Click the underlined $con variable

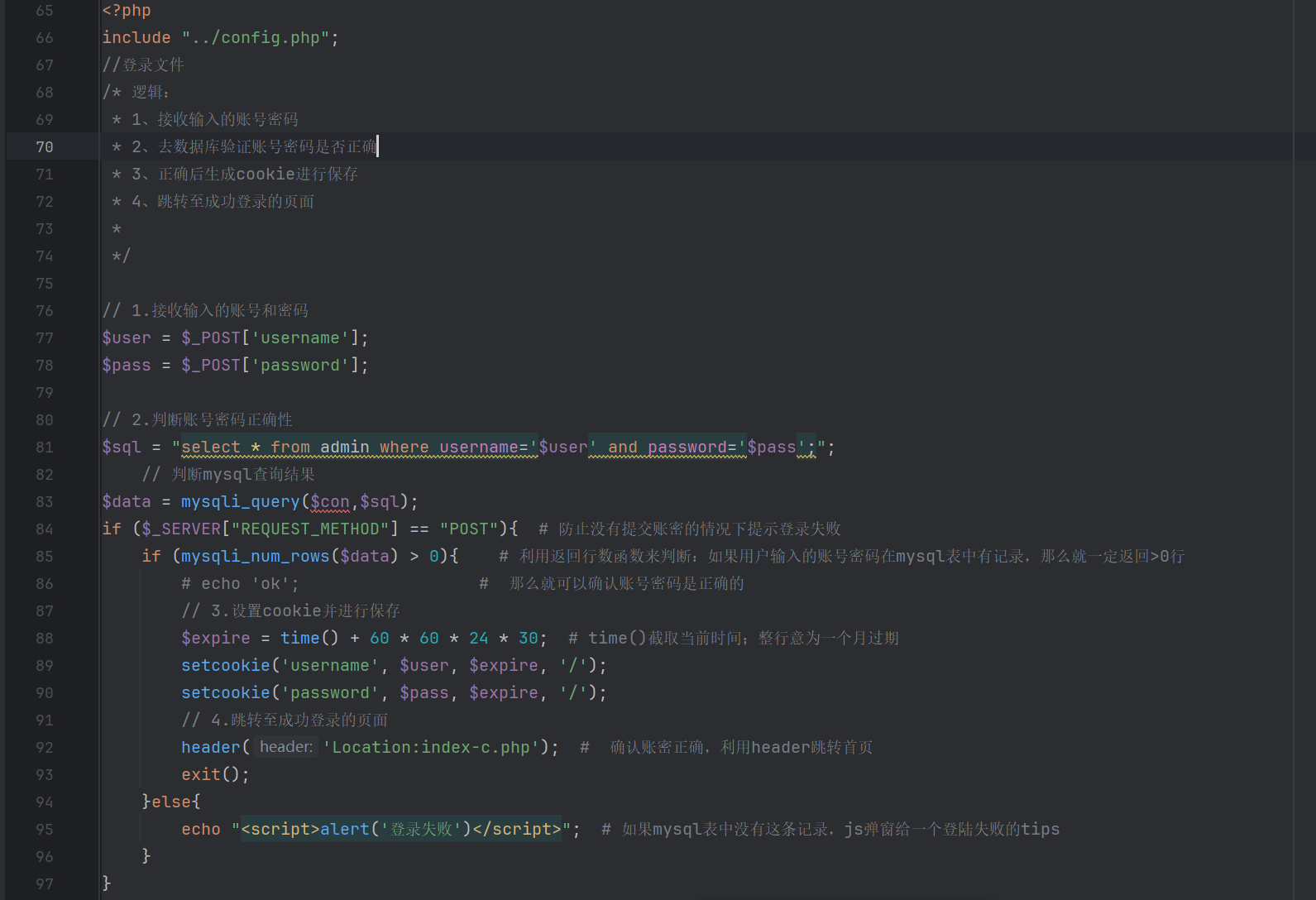tap(330, 501)
